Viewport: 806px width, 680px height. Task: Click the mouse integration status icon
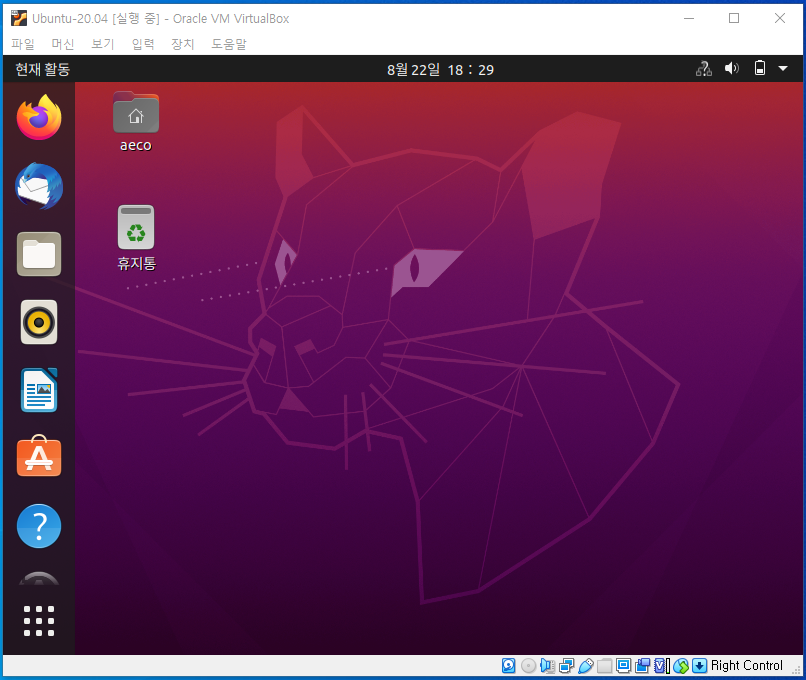[681, 666]
